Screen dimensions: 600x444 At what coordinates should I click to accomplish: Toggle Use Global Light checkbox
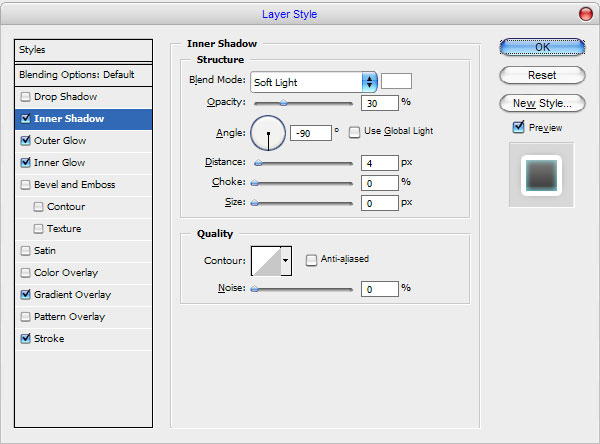(x=354, y=132)
